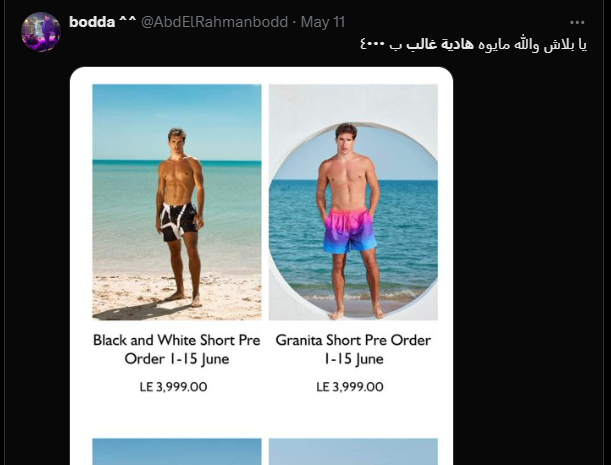
Task: Select the "Black and White Short Pre Order" title
Action: pos(177,340)
